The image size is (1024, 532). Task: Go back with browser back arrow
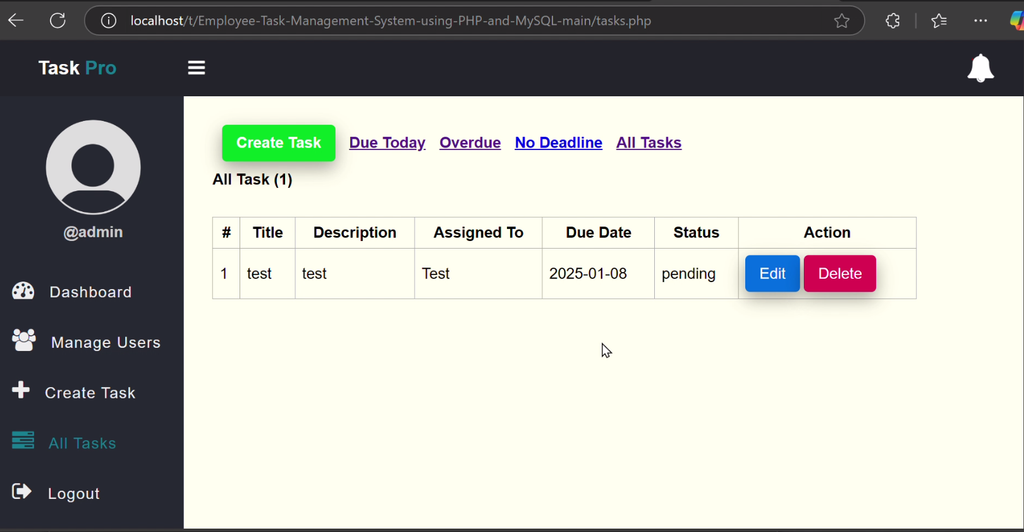[x=16, y=21]
